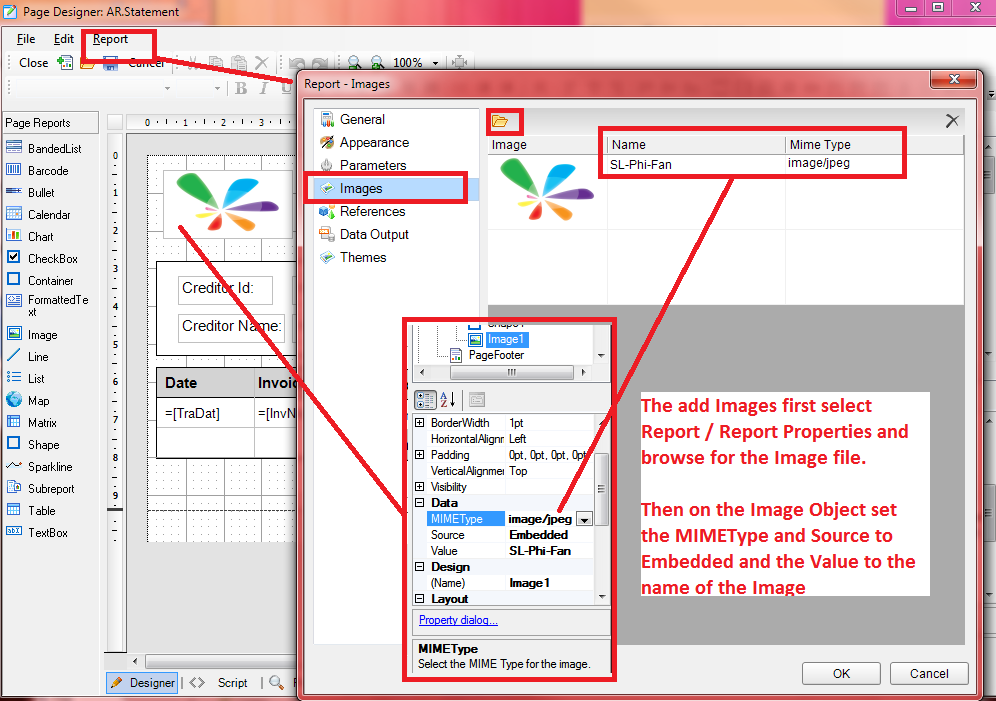
Task: Click the fit-to-page icon after zoom
Action: pos(459,63)
